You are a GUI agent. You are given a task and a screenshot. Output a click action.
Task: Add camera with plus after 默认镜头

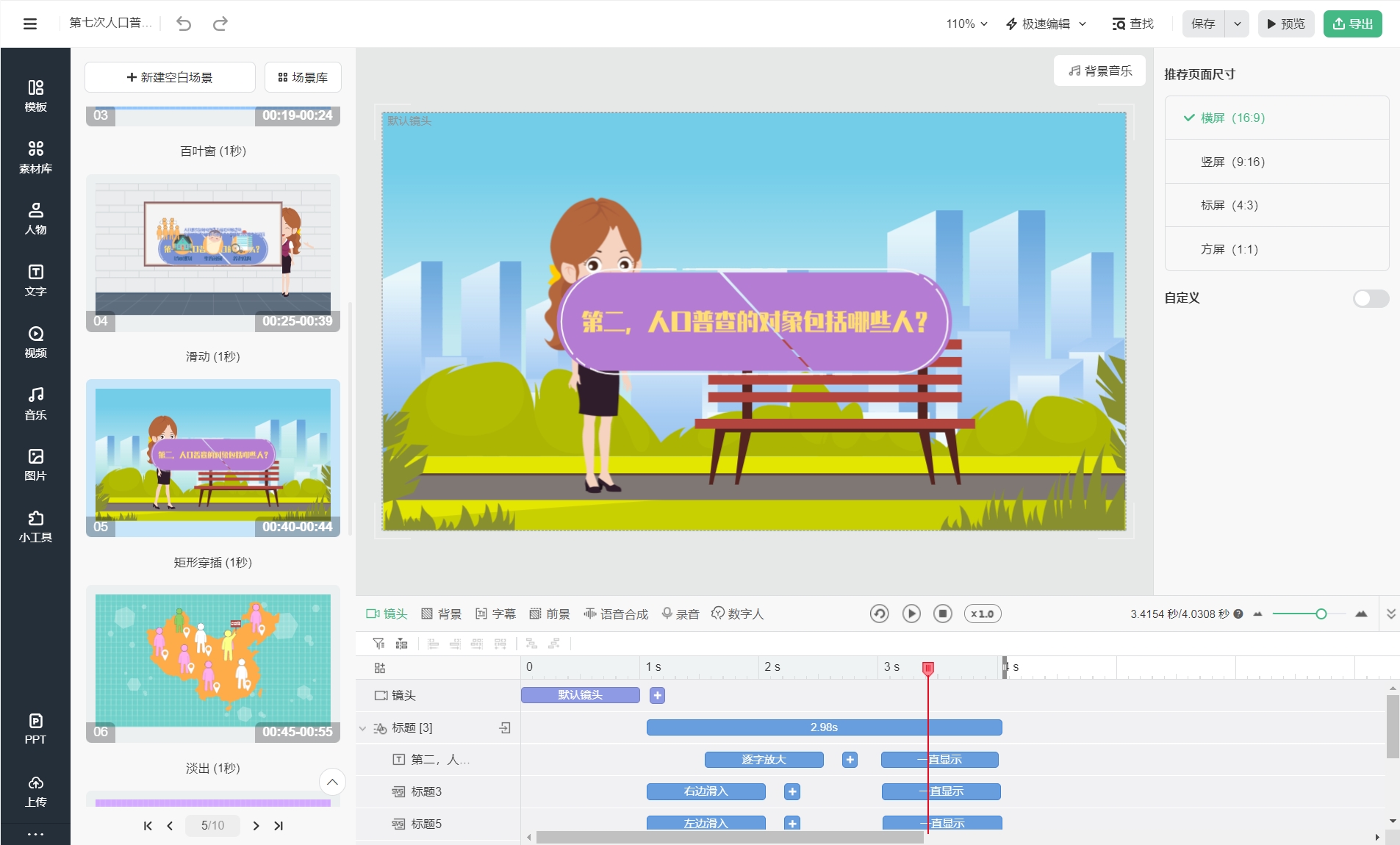658,695
